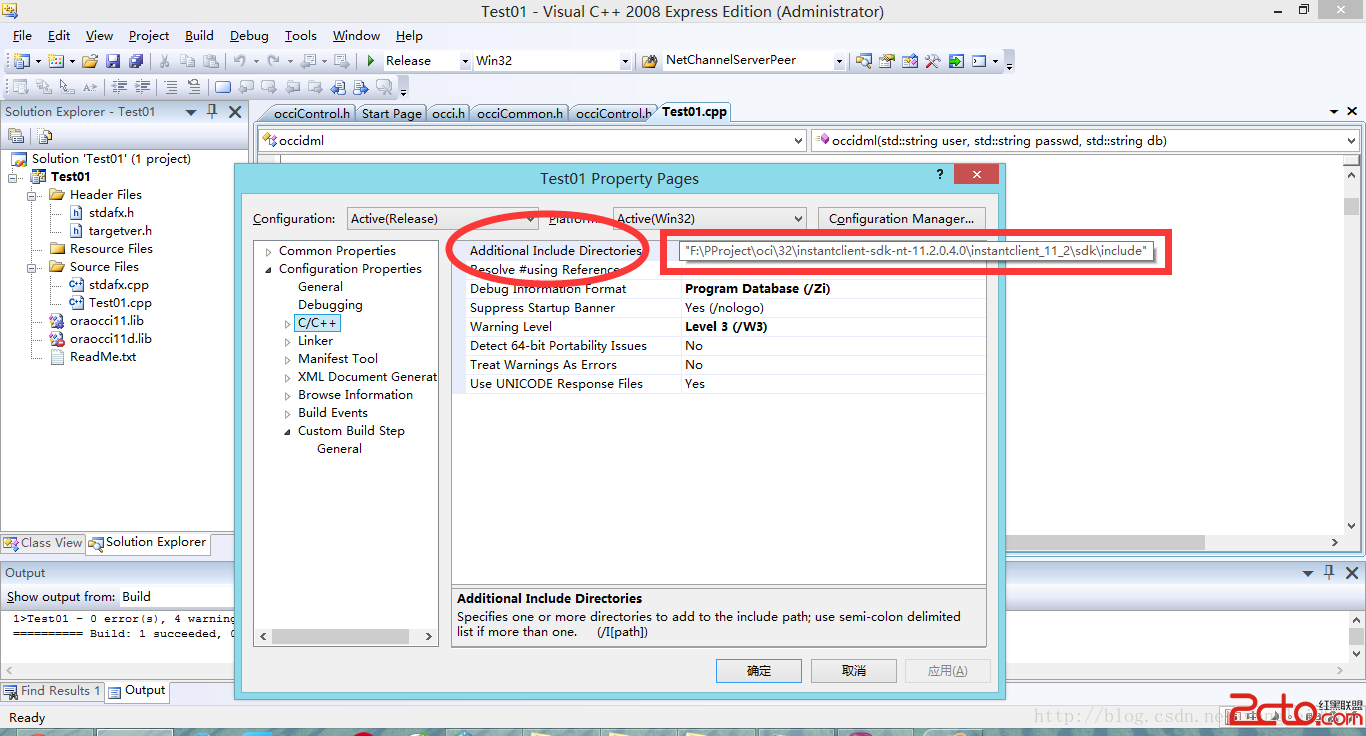Viewport: 1366px width, 736px height.
Task: Open the Build menu
Action: [x=199, y=35]
